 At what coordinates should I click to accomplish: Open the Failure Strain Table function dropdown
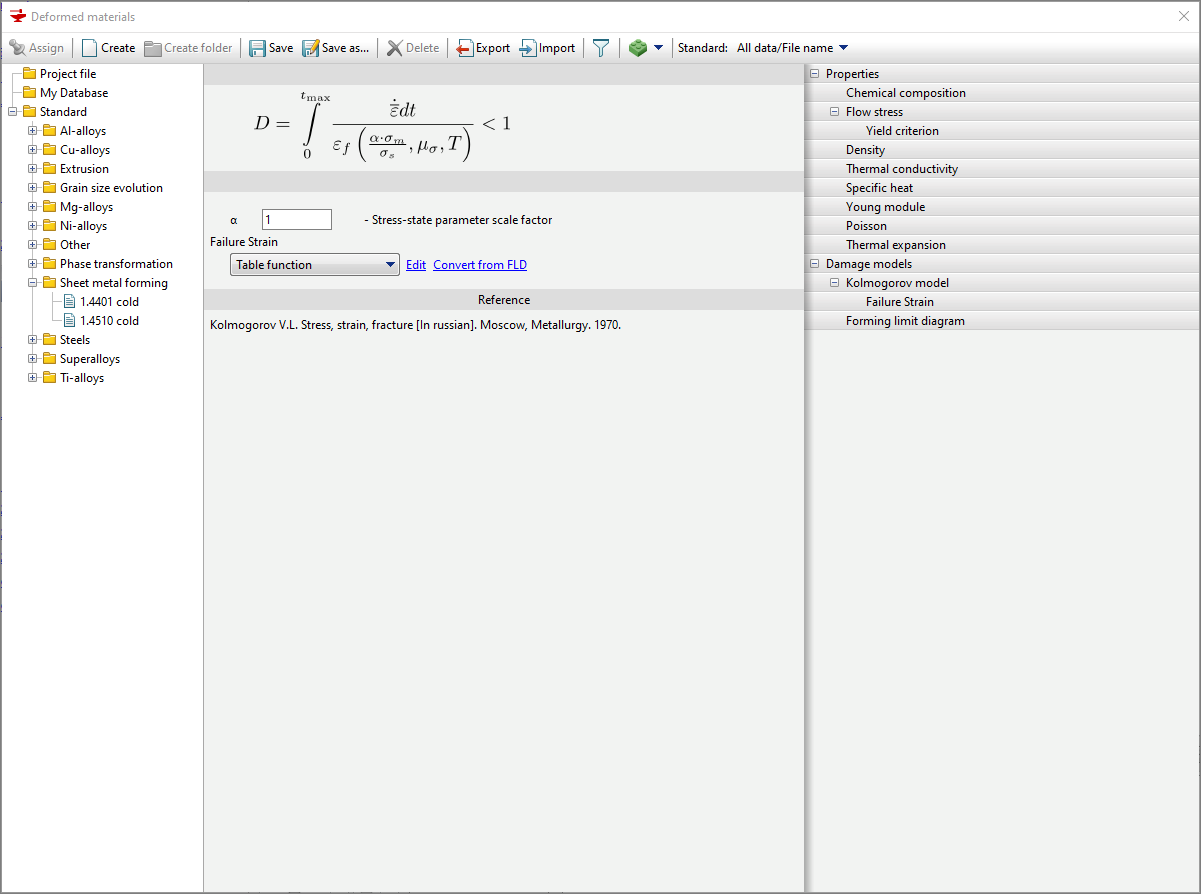click(x=315, y=265)
